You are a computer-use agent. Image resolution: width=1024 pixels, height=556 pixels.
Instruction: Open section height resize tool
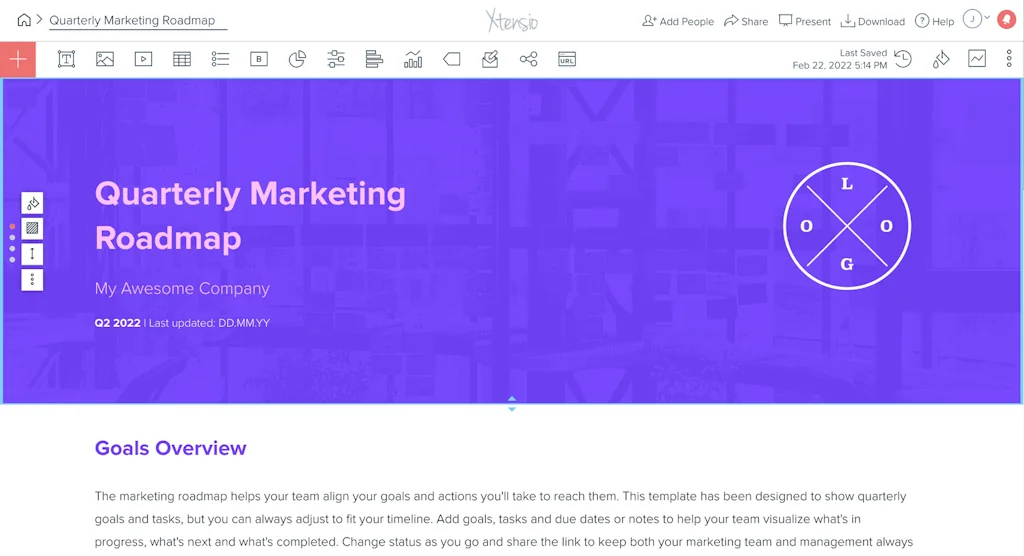32,254
